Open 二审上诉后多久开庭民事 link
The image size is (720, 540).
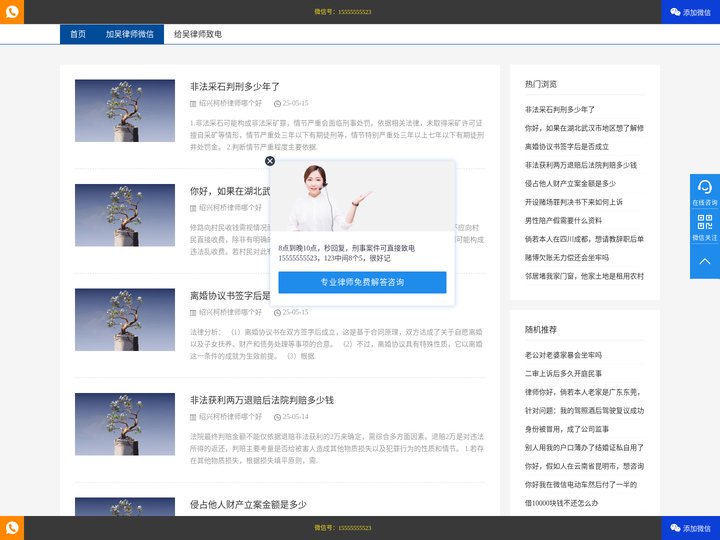click(x=563, y=373)
